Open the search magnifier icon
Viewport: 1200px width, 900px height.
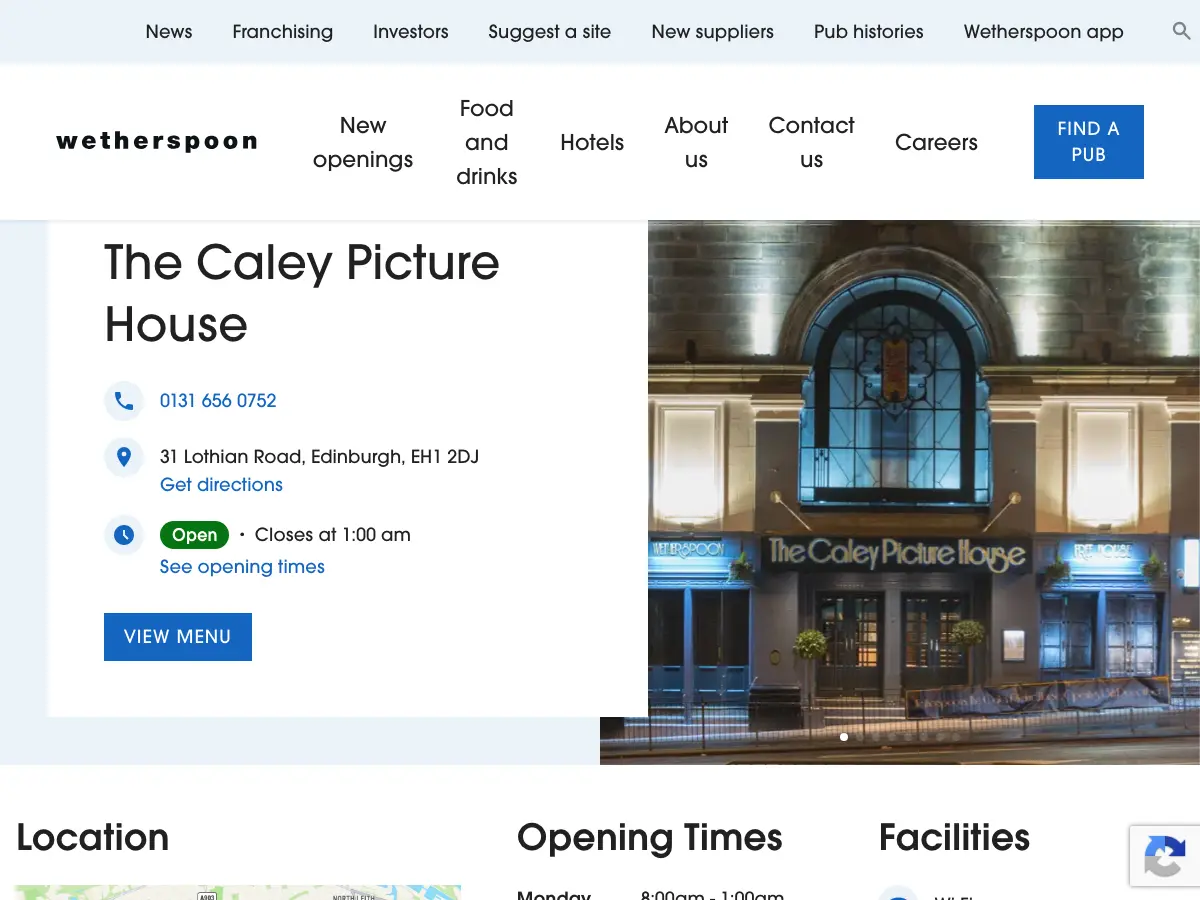click(1181, 31)
